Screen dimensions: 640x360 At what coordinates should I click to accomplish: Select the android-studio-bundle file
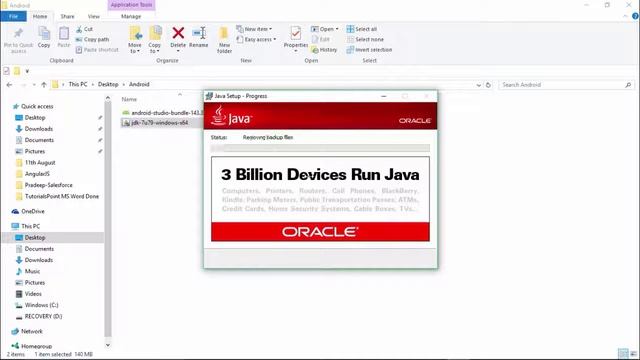click(162, 113)
